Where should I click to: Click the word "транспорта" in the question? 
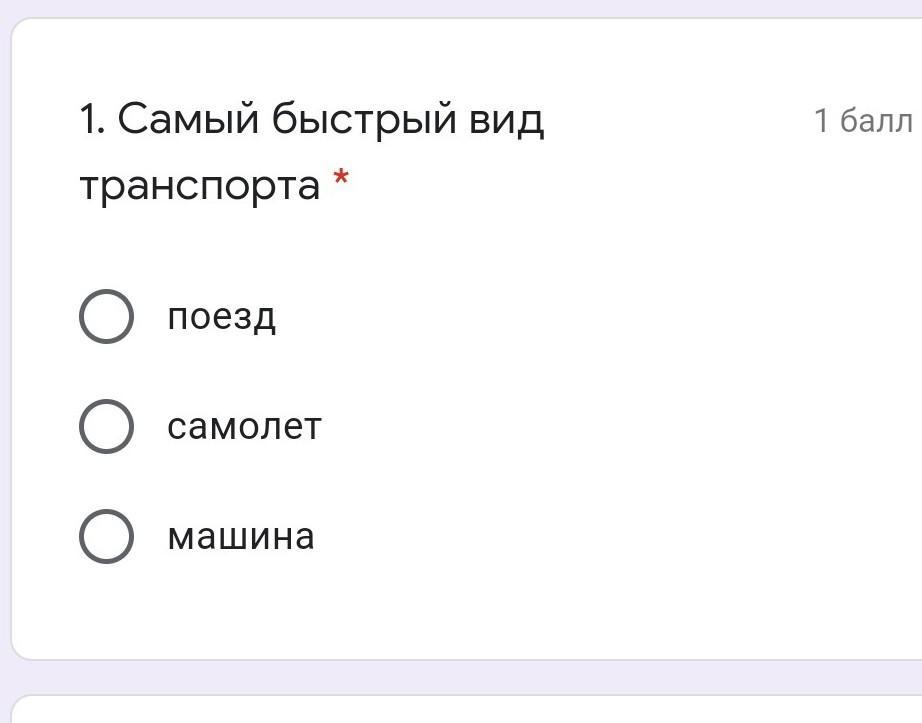tap(199, 186)
